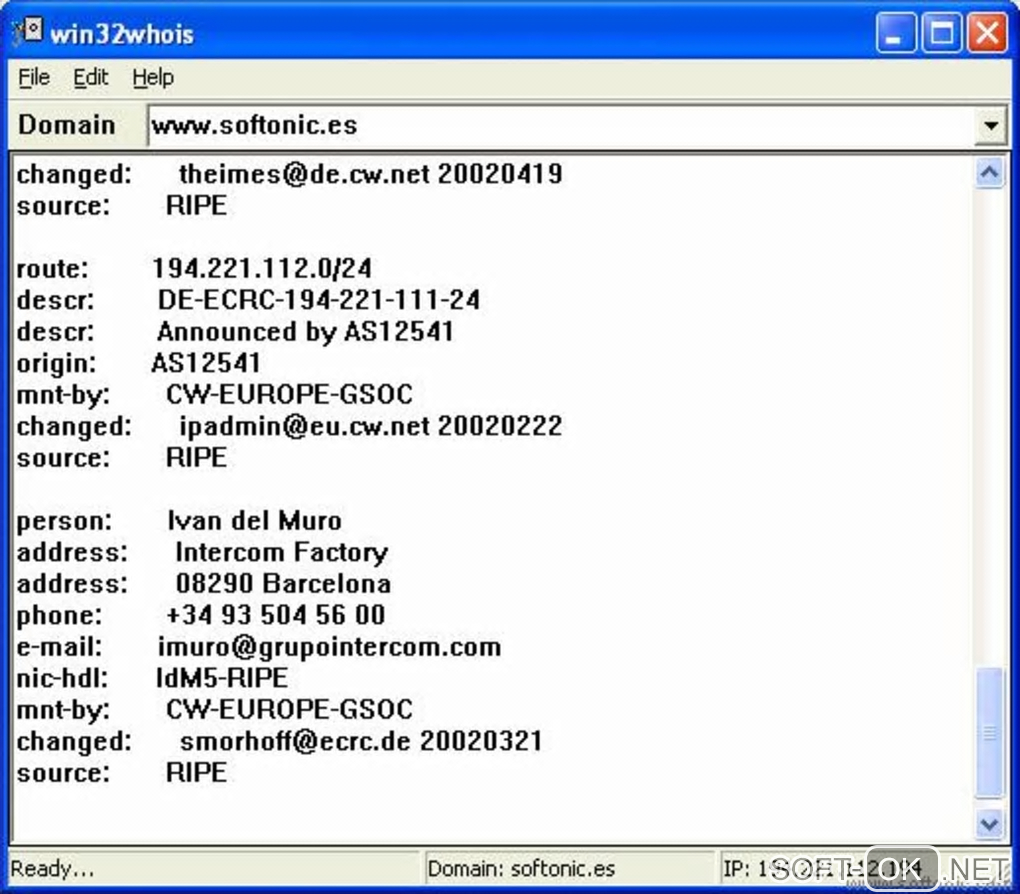Click the address Intercom Factory
The height and width of the screenshot is (894, 1020).
tap(282, 552)
